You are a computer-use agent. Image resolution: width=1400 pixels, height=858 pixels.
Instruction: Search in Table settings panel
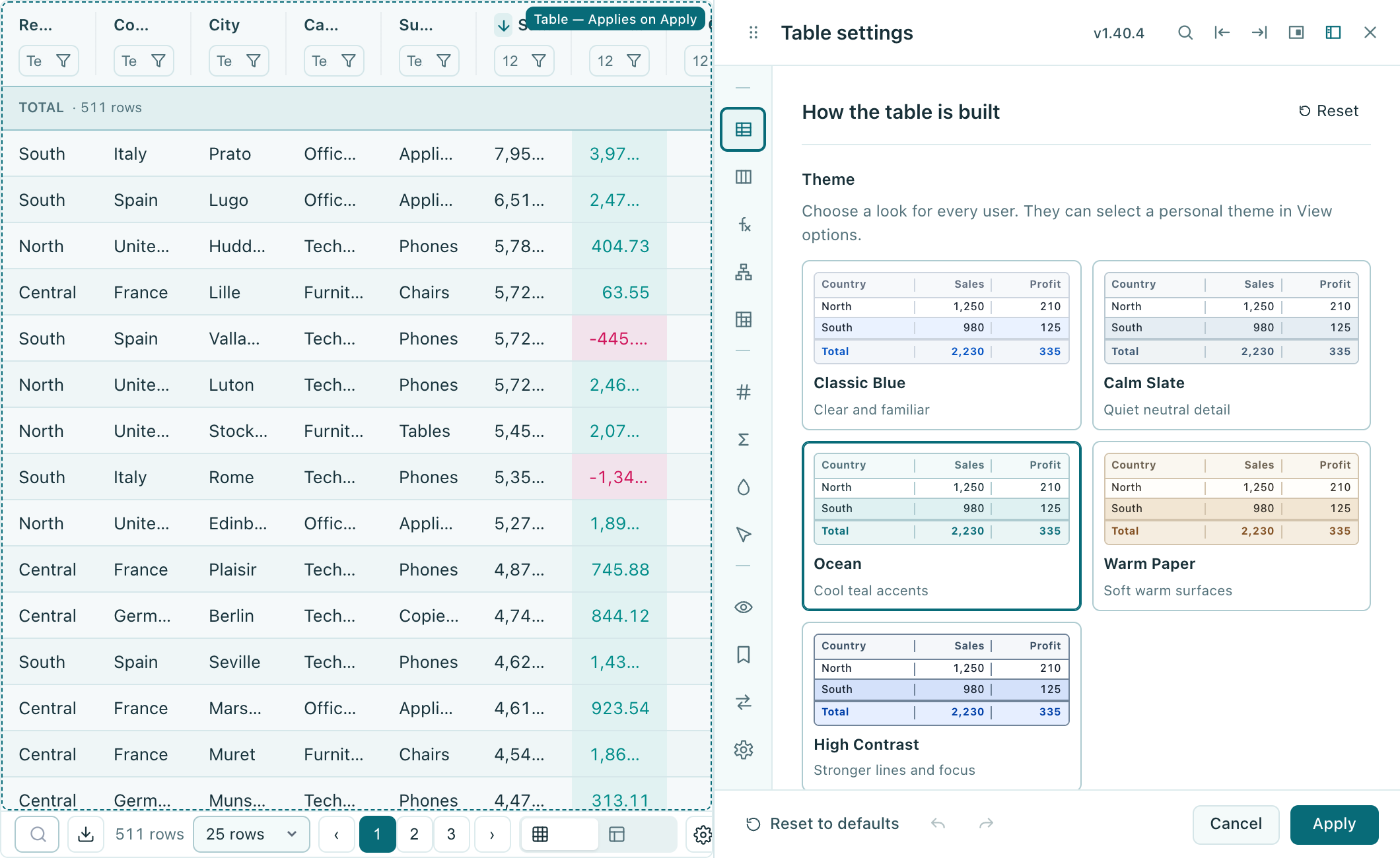[x=1185, y=32]
